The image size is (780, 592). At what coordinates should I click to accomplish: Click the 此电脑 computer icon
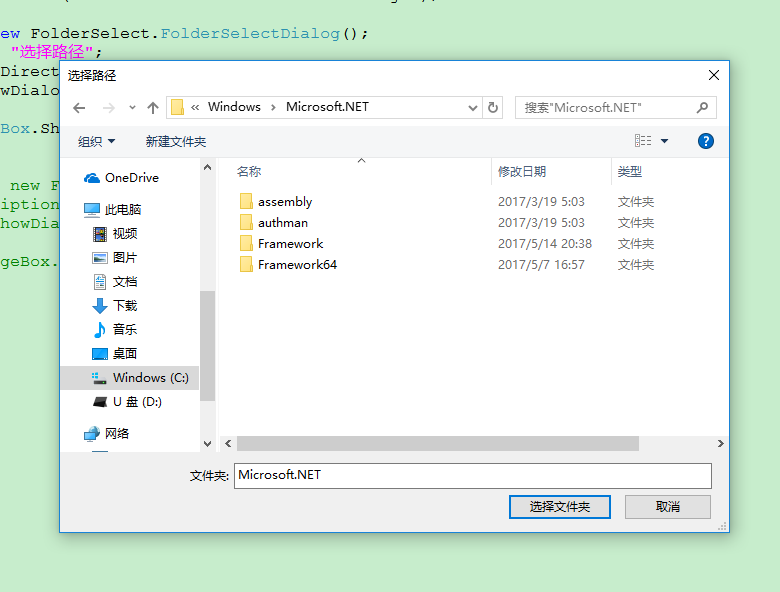pyautogui.click(x=92, y=210)
